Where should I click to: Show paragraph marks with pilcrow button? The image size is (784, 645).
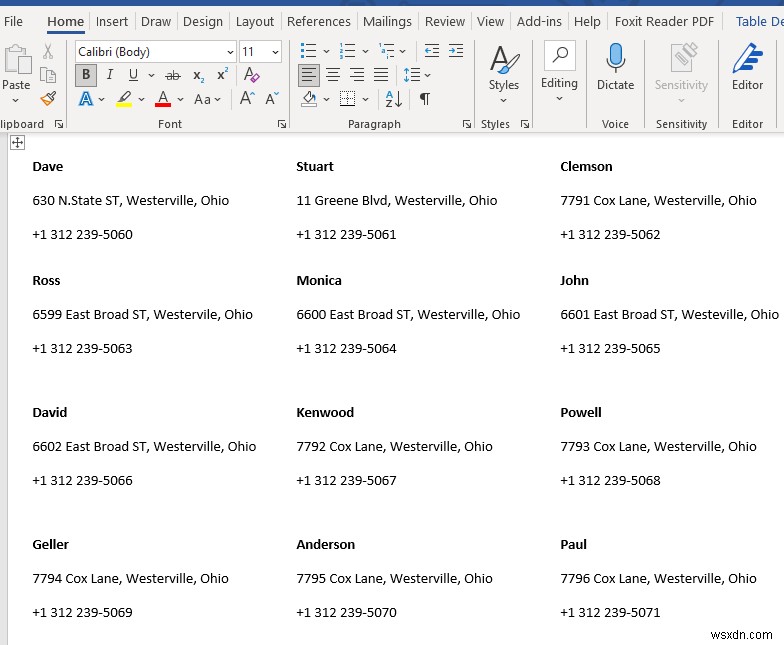(x=424, y=99)
